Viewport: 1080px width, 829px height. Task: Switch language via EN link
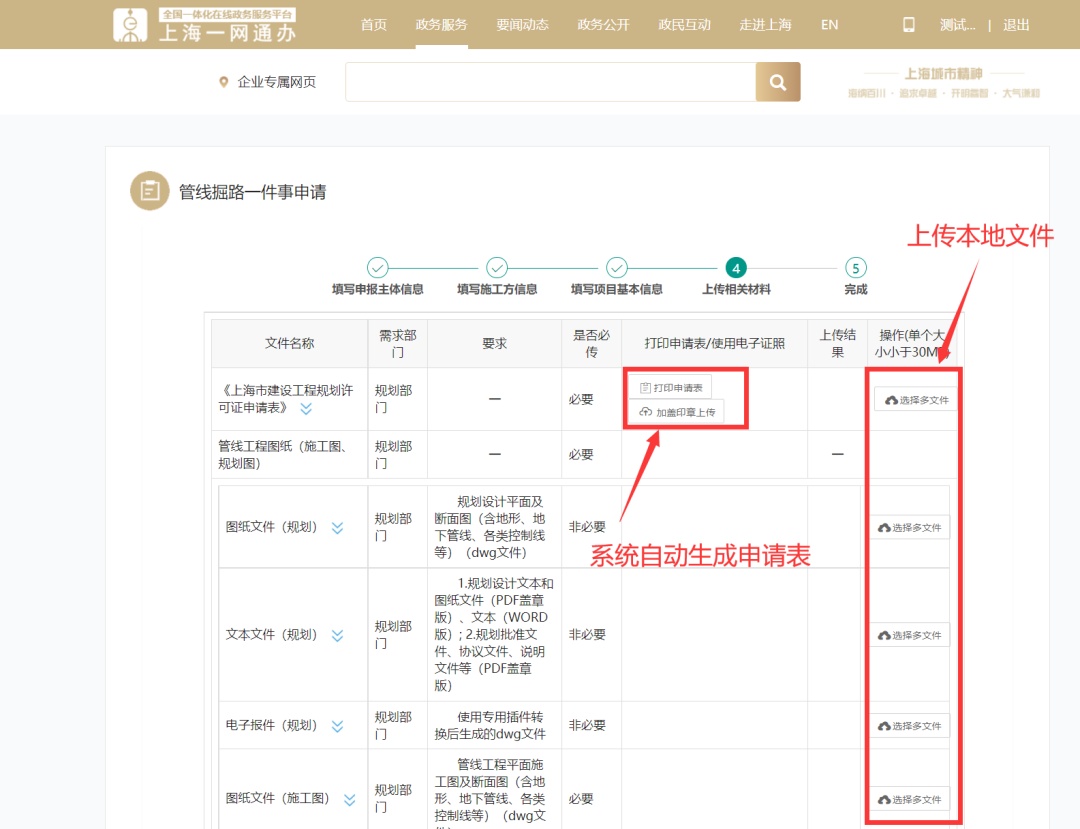(829, 25)
